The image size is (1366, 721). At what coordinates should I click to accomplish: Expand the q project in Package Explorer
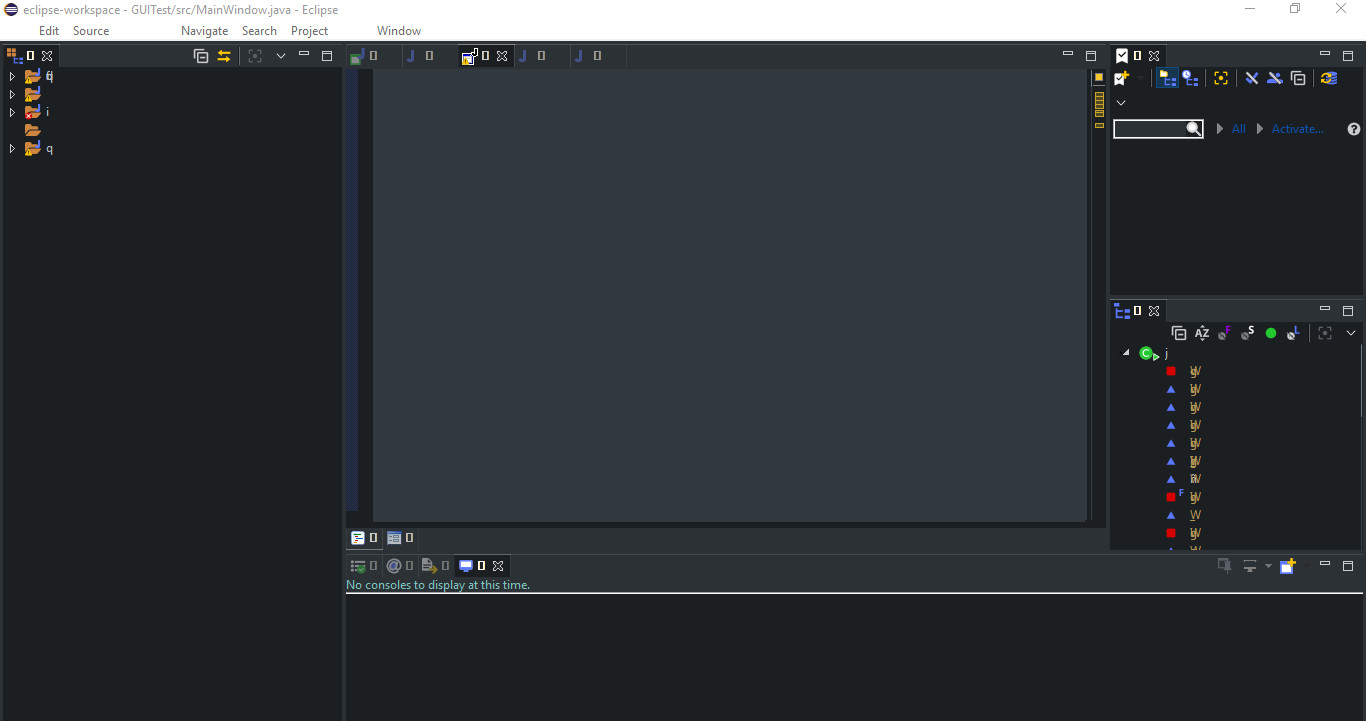11,148
